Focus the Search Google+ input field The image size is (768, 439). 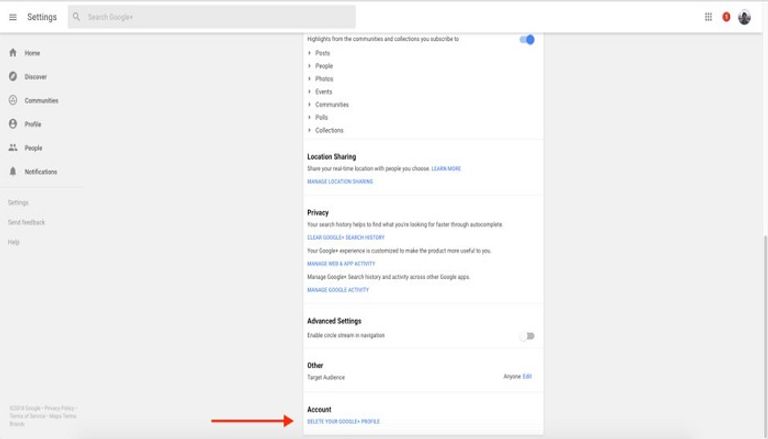tap(215, 17)
